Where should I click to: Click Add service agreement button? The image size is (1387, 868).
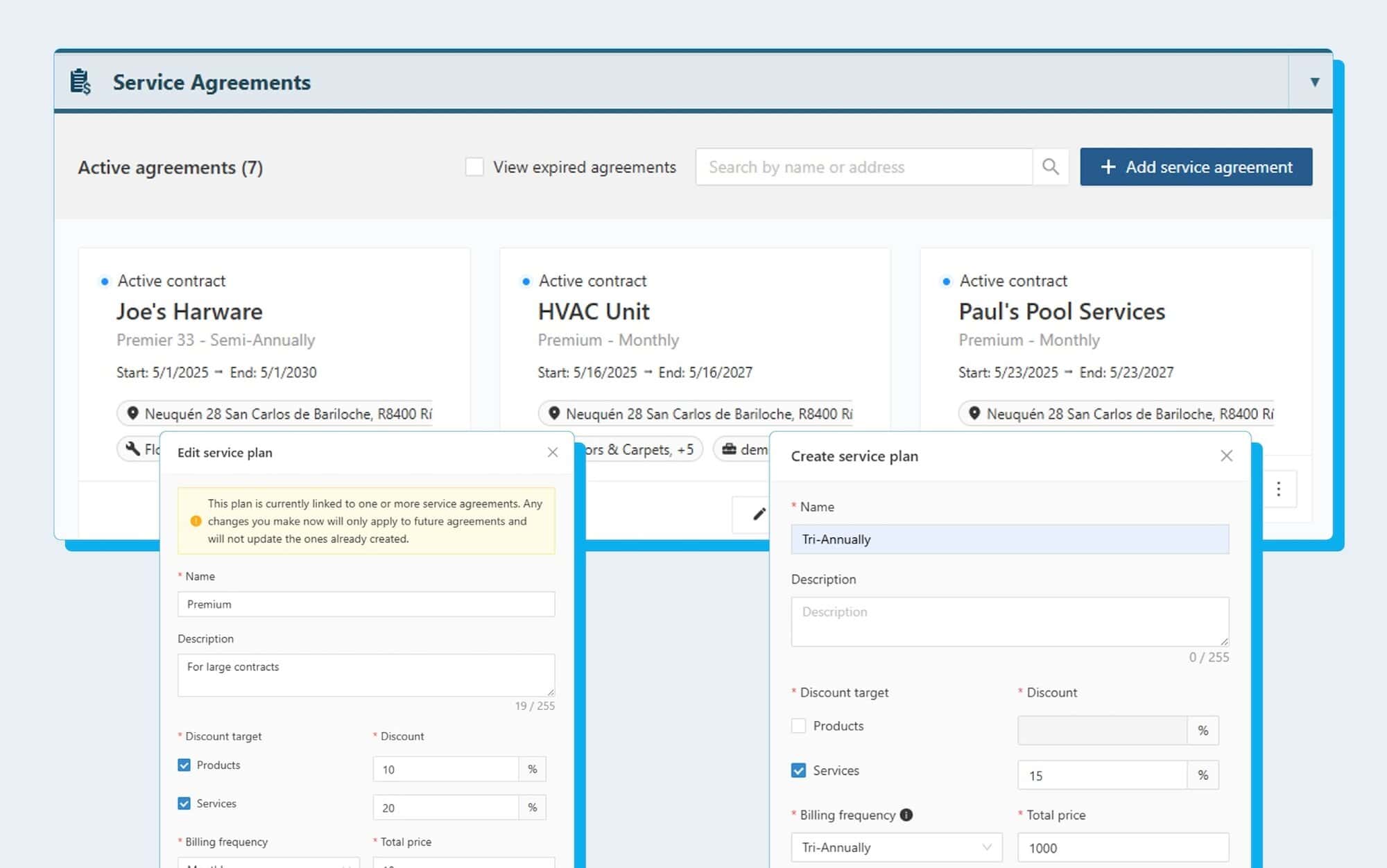[x=1196, y=167]
